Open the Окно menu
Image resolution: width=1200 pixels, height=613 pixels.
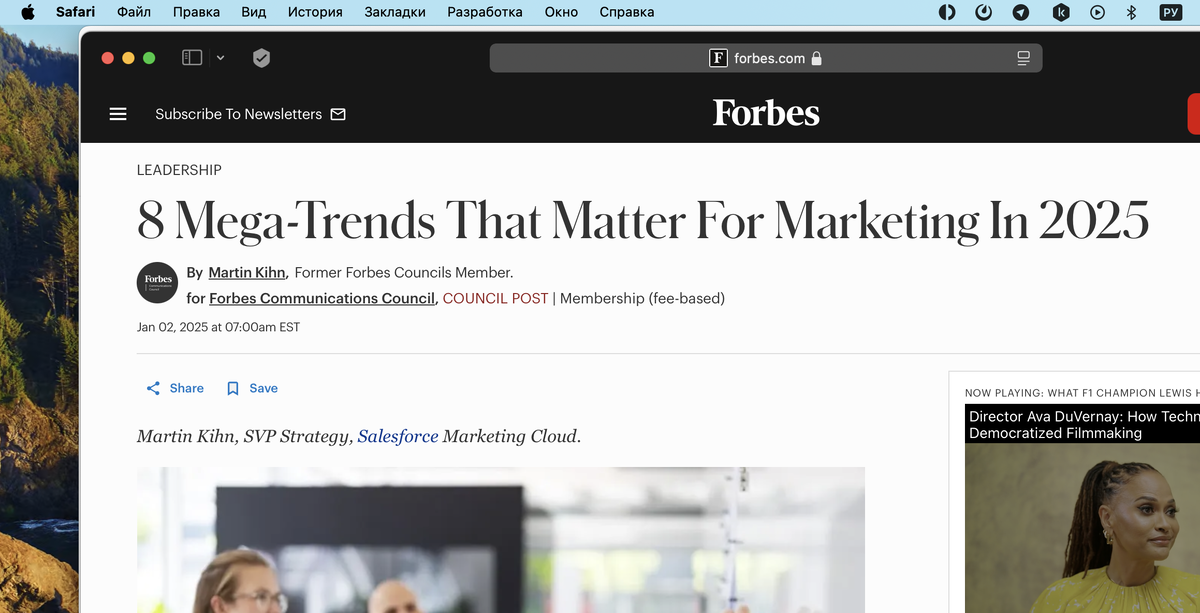click(561, 12)
